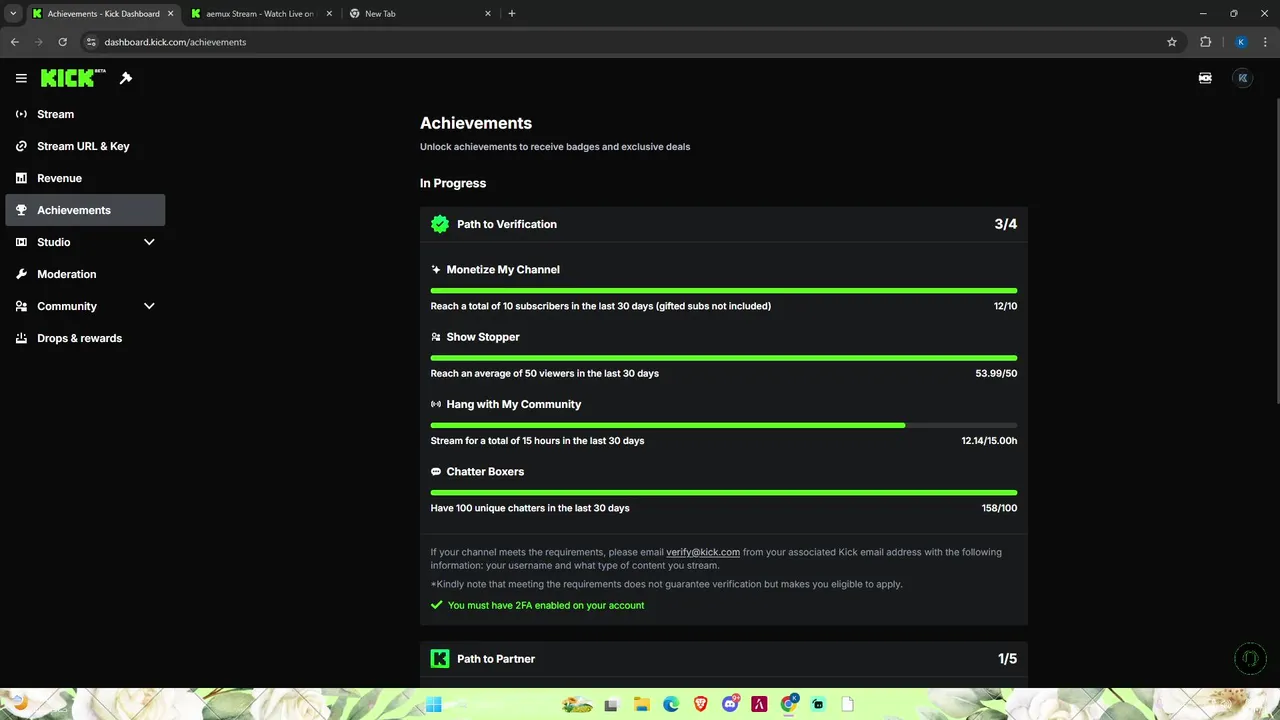Open the browser extensions puzzle icon
This screenshot has width=1280, height=720.
1205,42
